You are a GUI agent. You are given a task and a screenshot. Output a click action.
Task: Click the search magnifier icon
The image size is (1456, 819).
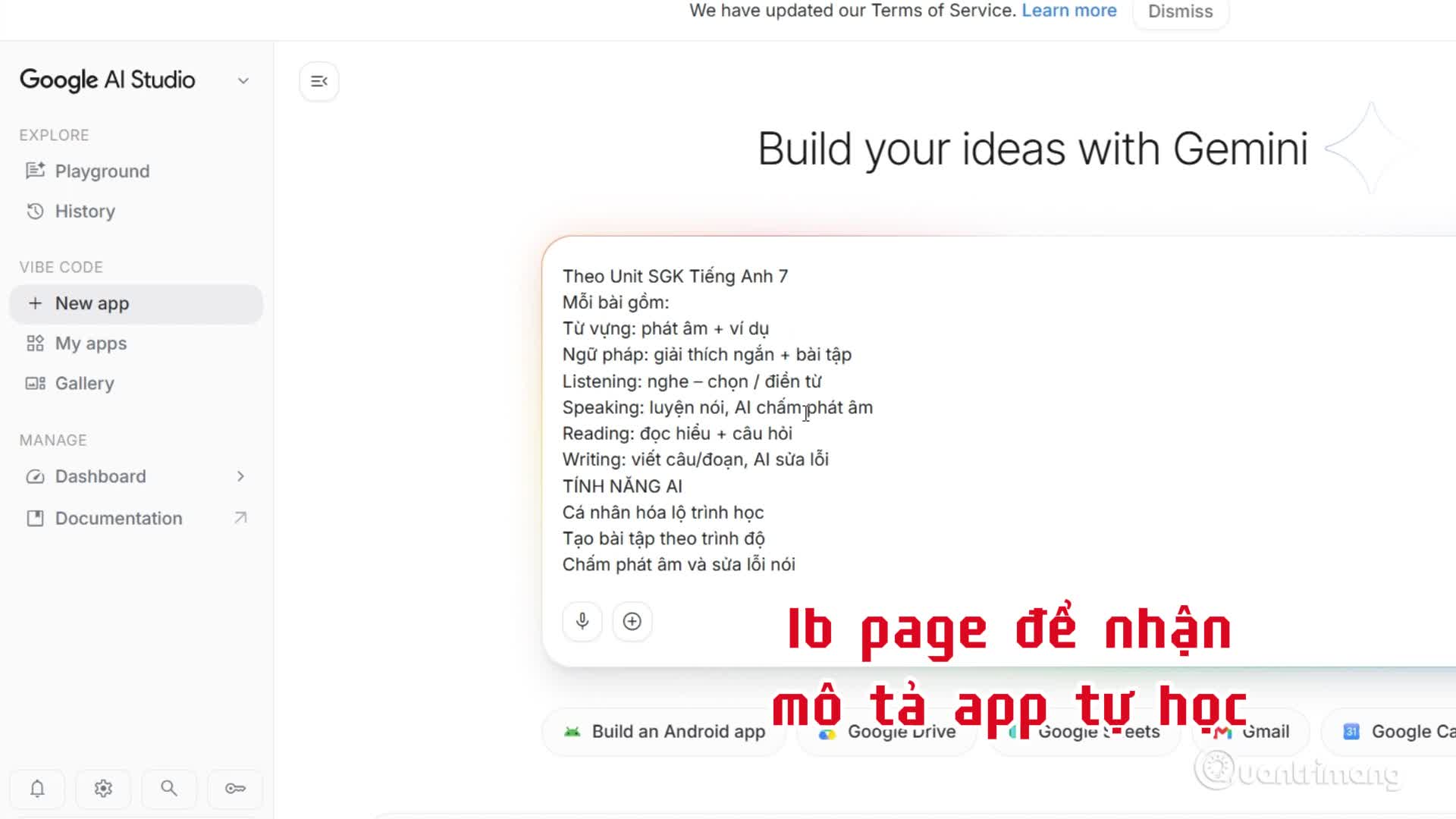pyautogui.click(x=169, y=789)
